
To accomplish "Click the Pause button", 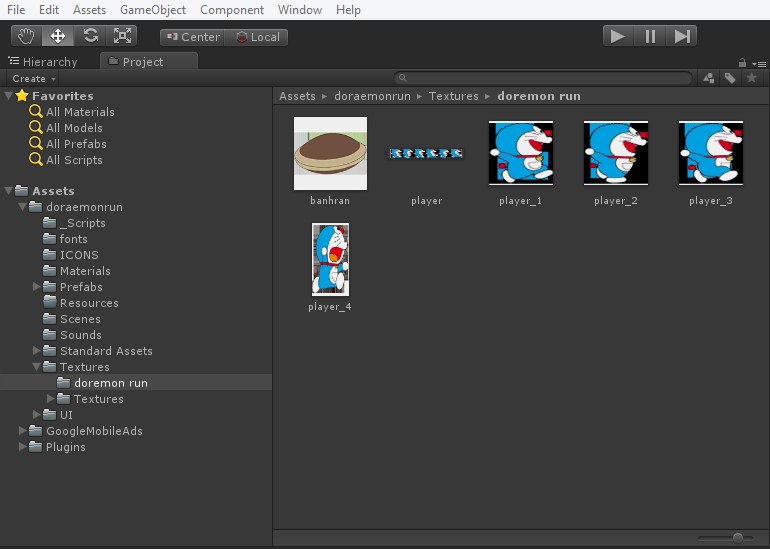I will (x=650, y=36).
